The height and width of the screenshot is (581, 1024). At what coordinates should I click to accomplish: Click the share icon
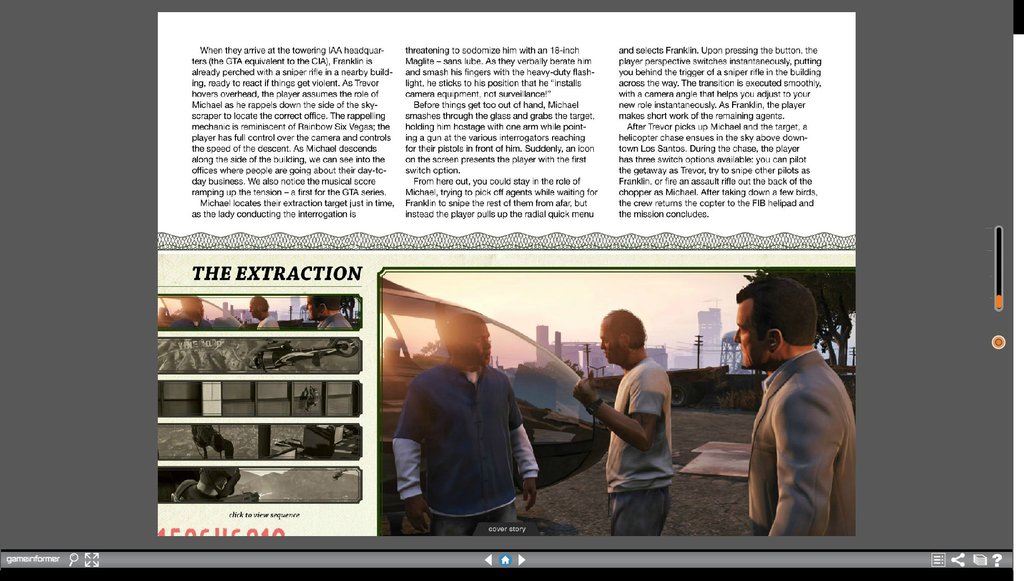958,560
